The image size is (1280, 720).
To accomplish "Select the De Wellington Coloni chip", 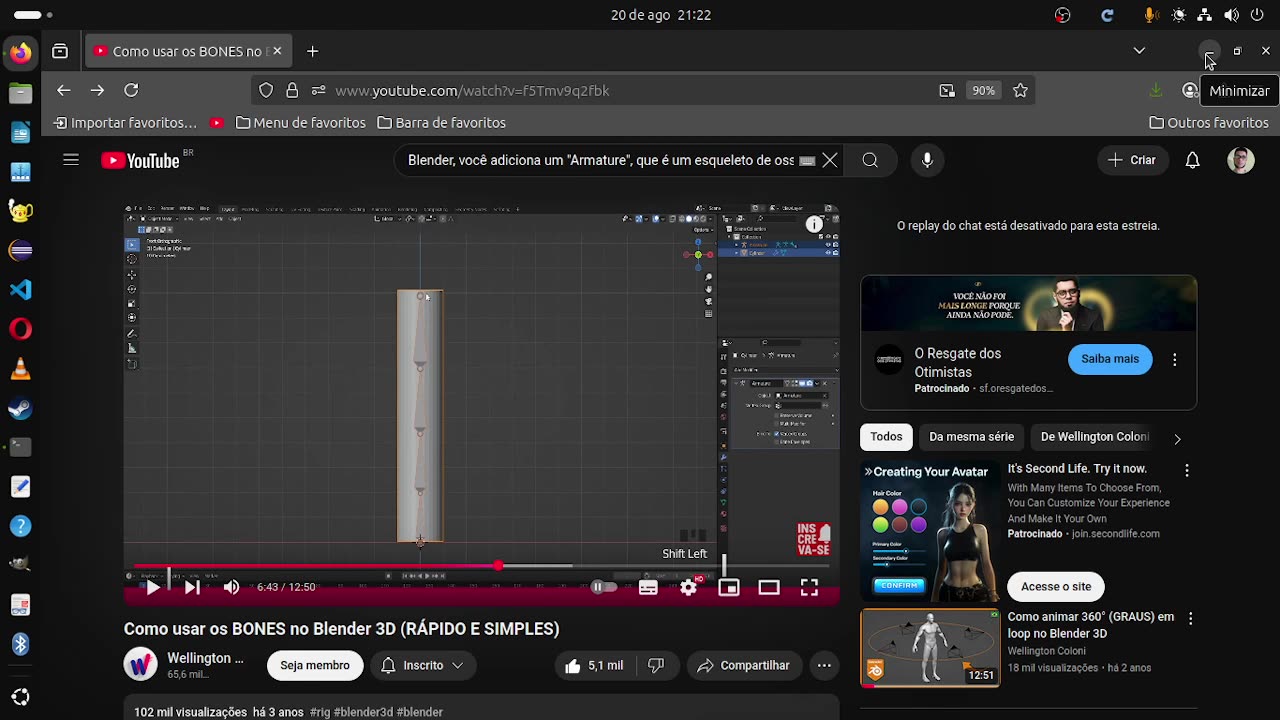I will tap(1094, 437).
